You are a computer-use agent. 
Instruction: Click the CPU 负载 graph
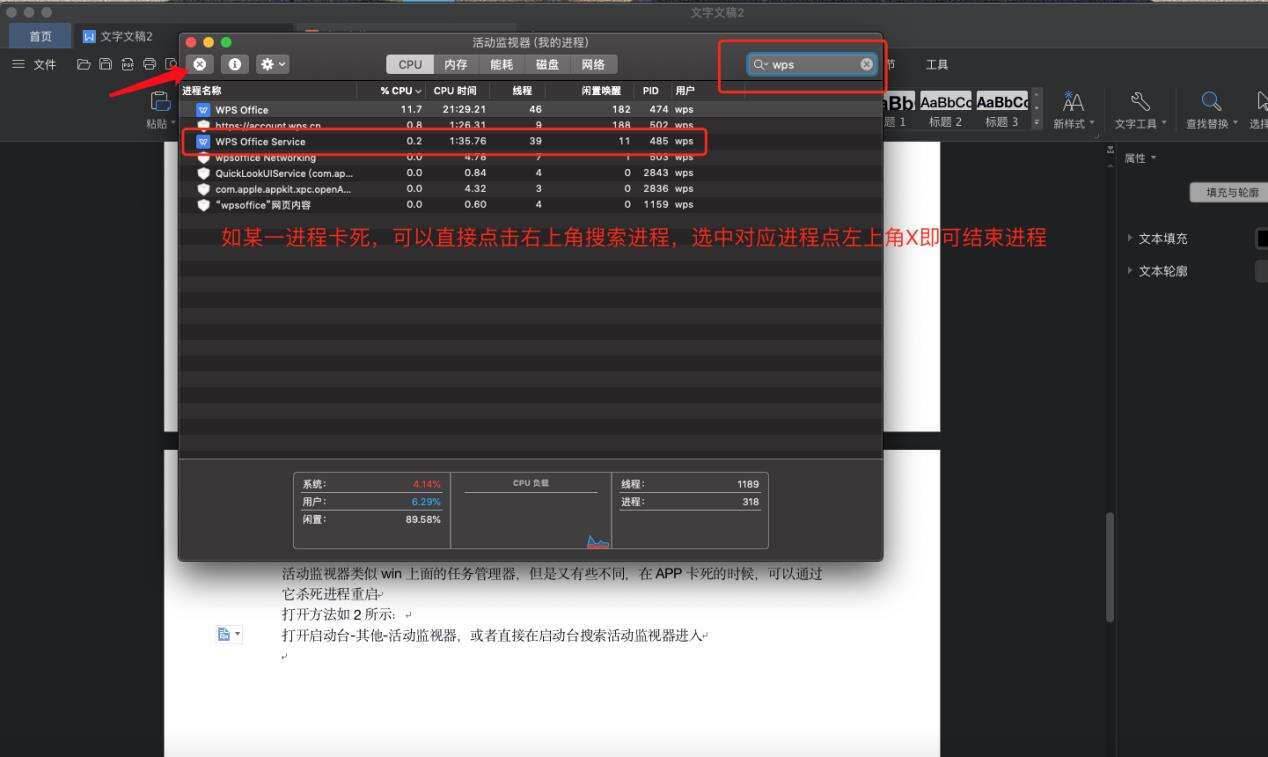530,510
